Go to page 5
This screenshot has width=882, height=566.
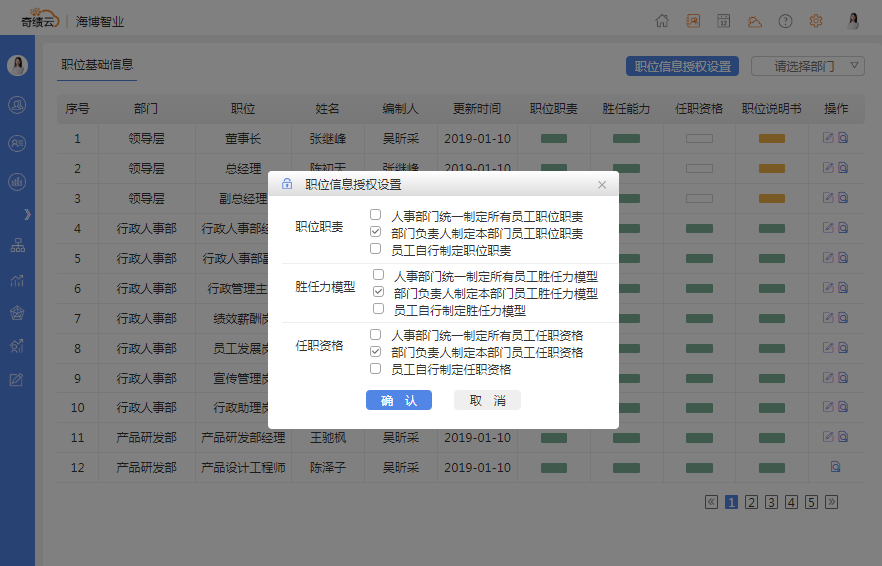[811, 502]
